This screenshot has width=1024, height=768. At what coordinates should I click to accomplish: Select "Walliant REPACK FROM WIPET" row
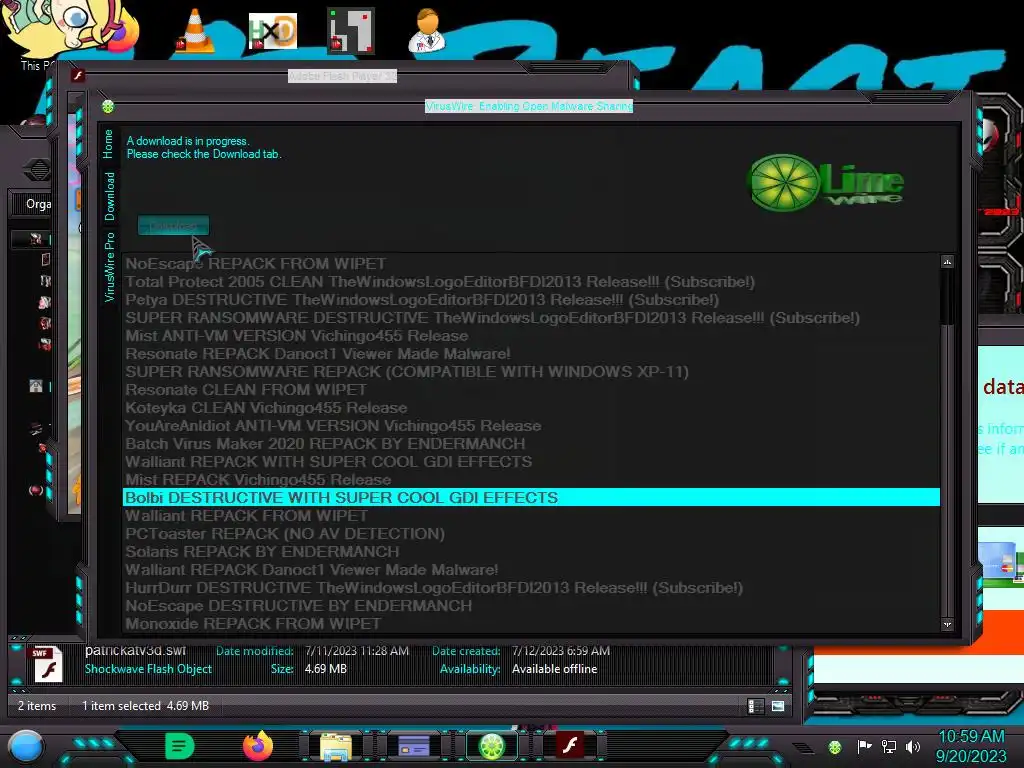pyautogui.click(x=531, y=516)
